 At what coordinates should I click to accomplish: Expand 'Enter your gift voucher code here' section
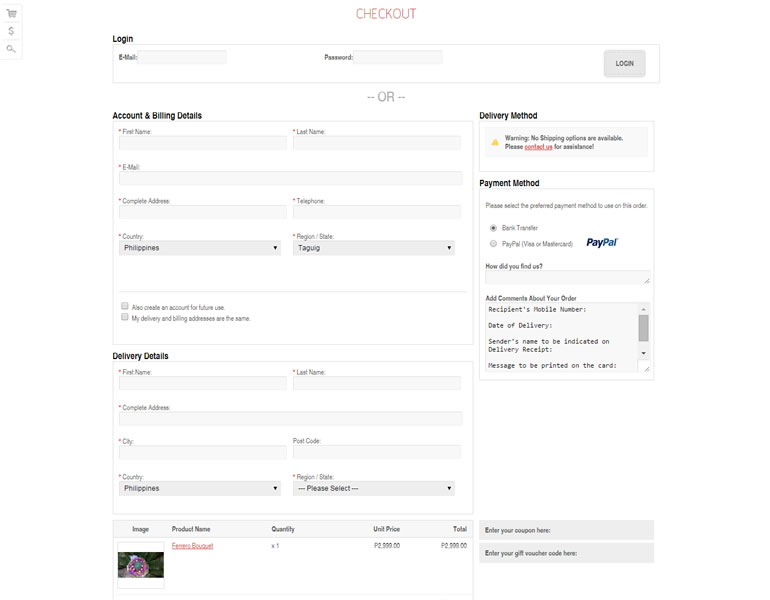[x=566, y=553]
